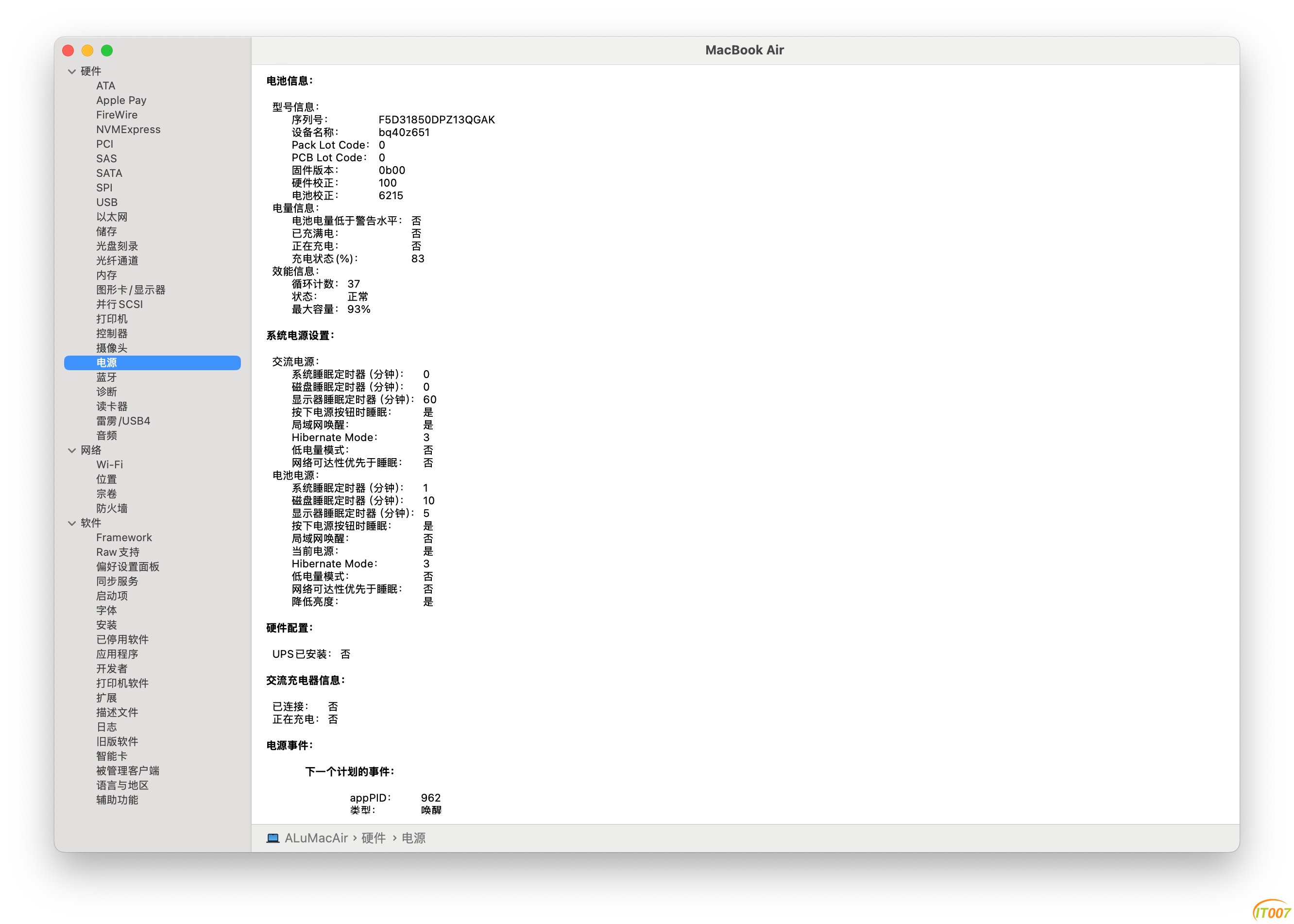Viewport: 1294px width, 924px height.
Task: Open the 音频 entry
Action: 106,435
